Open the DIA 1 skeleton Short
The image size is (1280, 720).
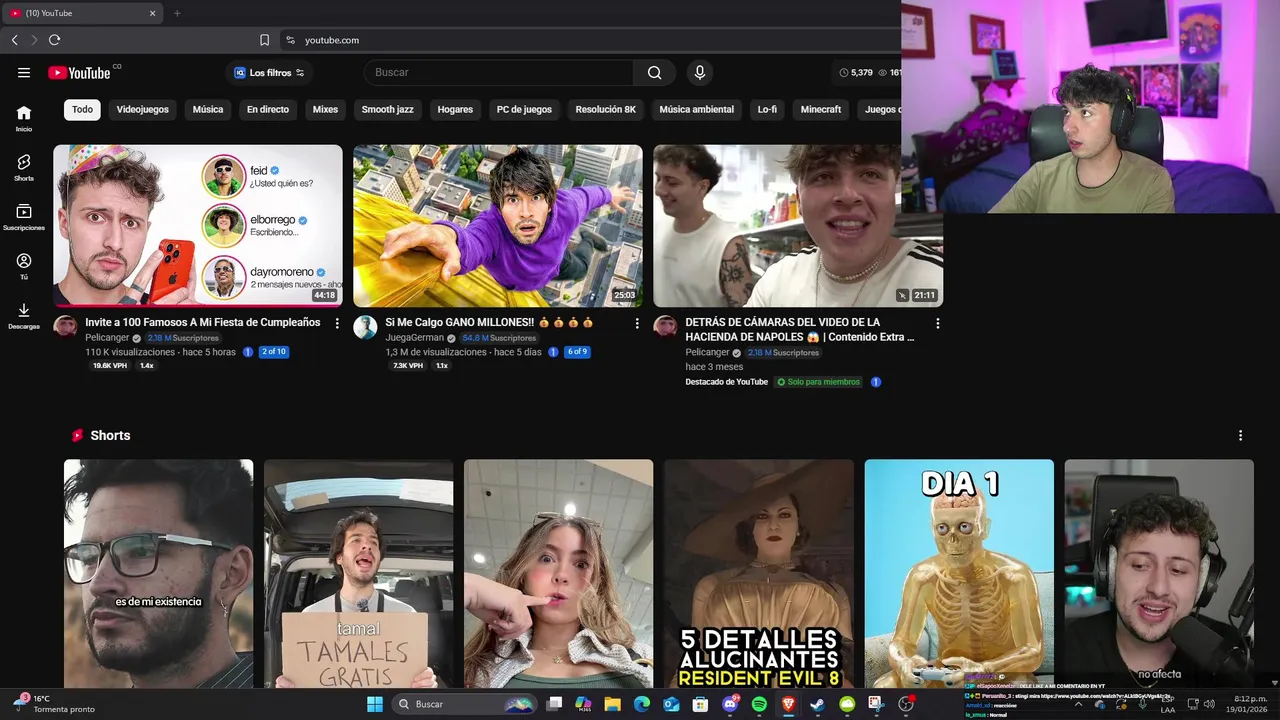(x=959, y=573)
